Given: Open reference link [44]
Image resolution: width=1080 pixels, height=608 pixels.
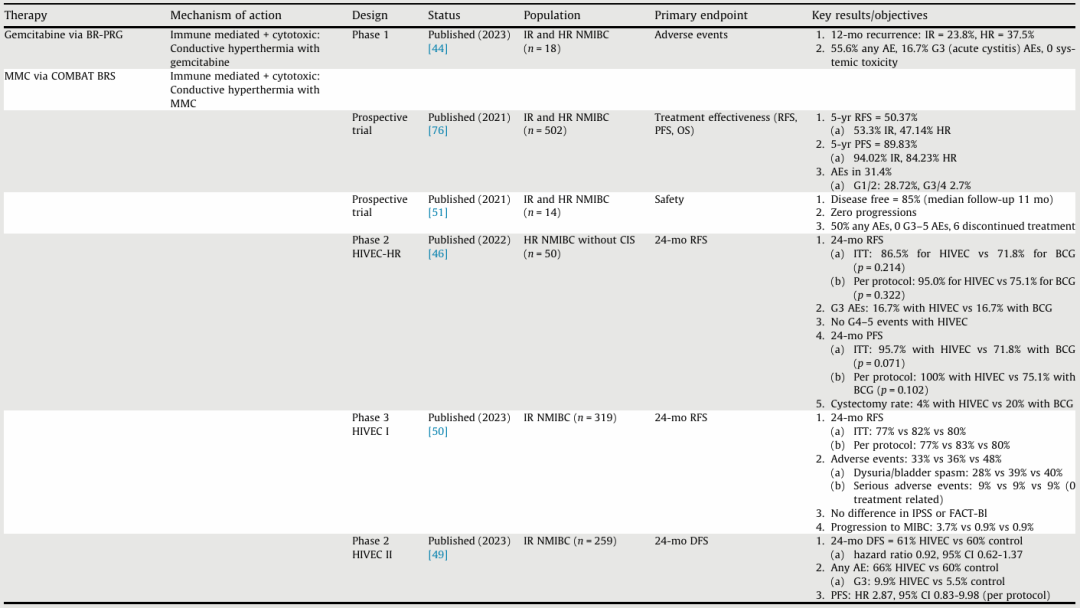Looking at the screenshot, I should (x=437, y=48).
